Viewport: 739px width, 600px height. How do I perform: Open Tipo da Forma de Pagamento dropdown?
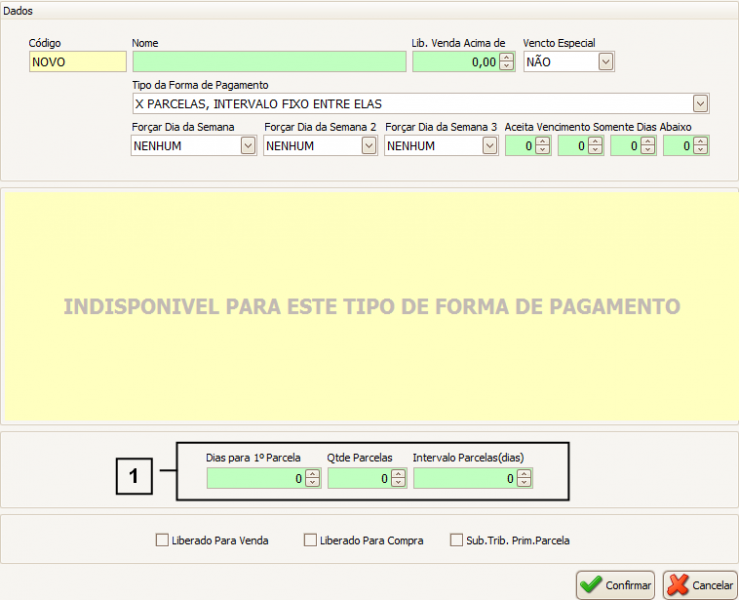point(700,104)
